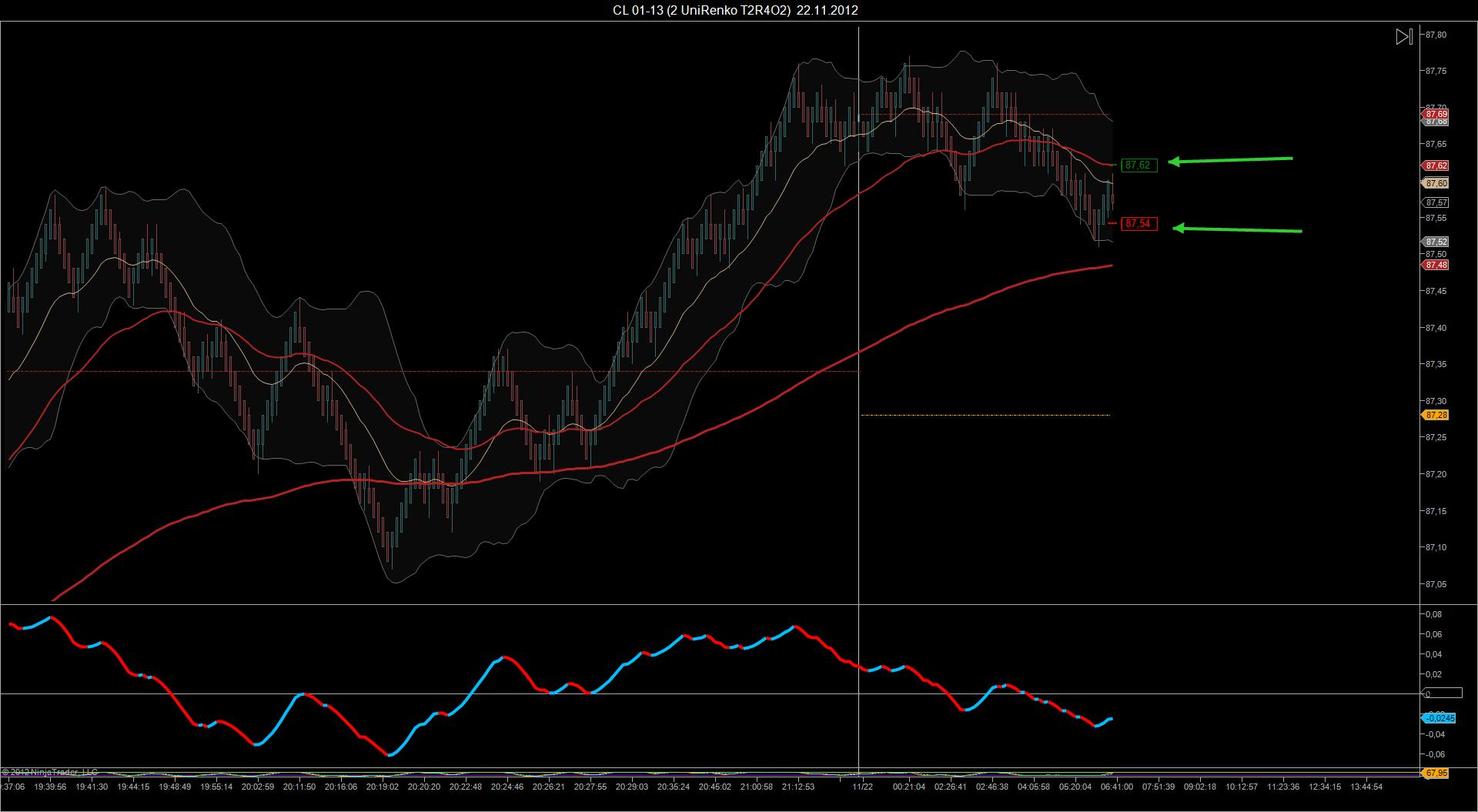Image resolution: width=1478 pixels, height=812 pixels.
Task: Click the 21:00:58 time axis label
Action: coord(757,787)
